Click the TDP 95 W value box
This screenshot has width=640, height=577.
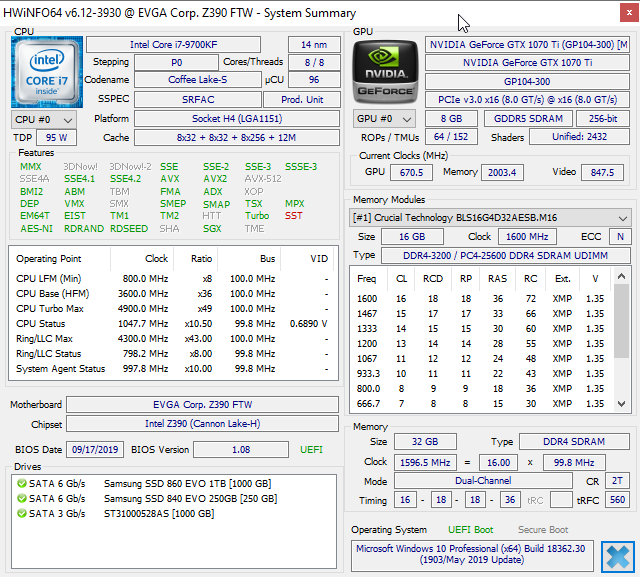[57, 138]
